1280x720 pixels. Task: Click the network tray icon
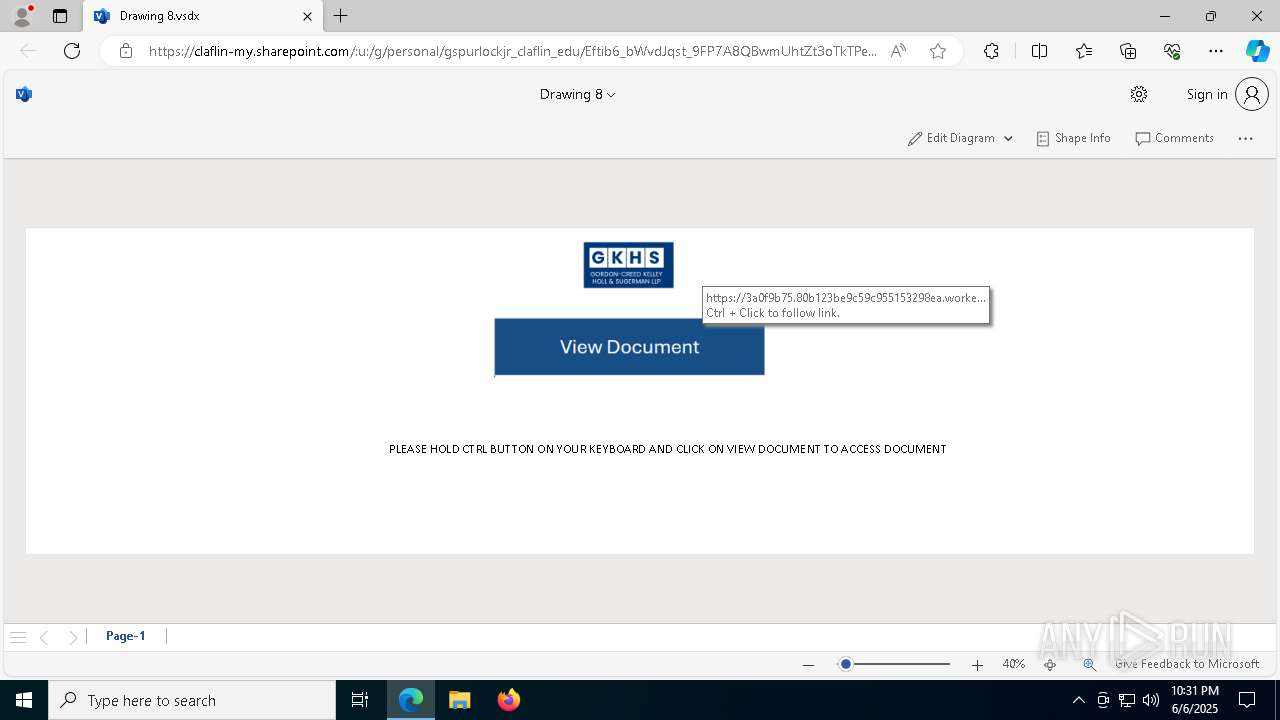[1126, 700]
